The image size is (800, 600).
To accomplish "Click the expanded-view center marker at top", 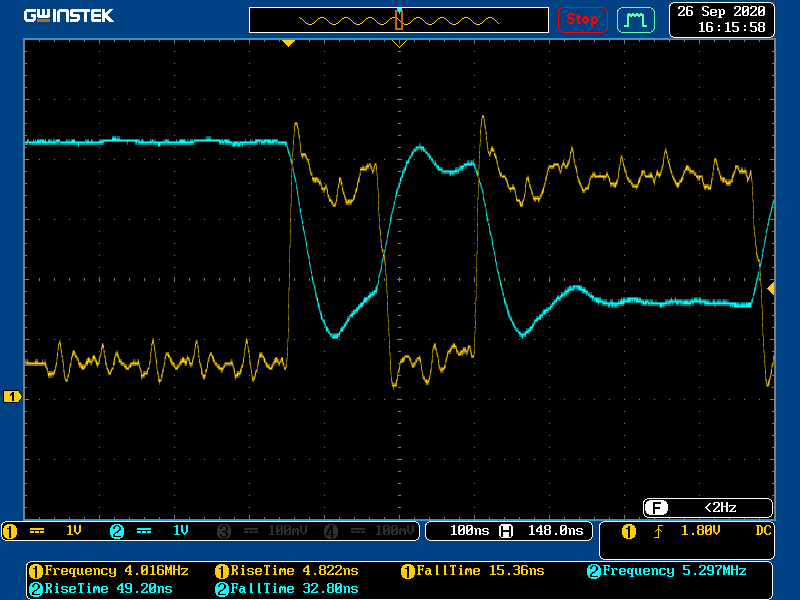I will click(x=399, y=44).
